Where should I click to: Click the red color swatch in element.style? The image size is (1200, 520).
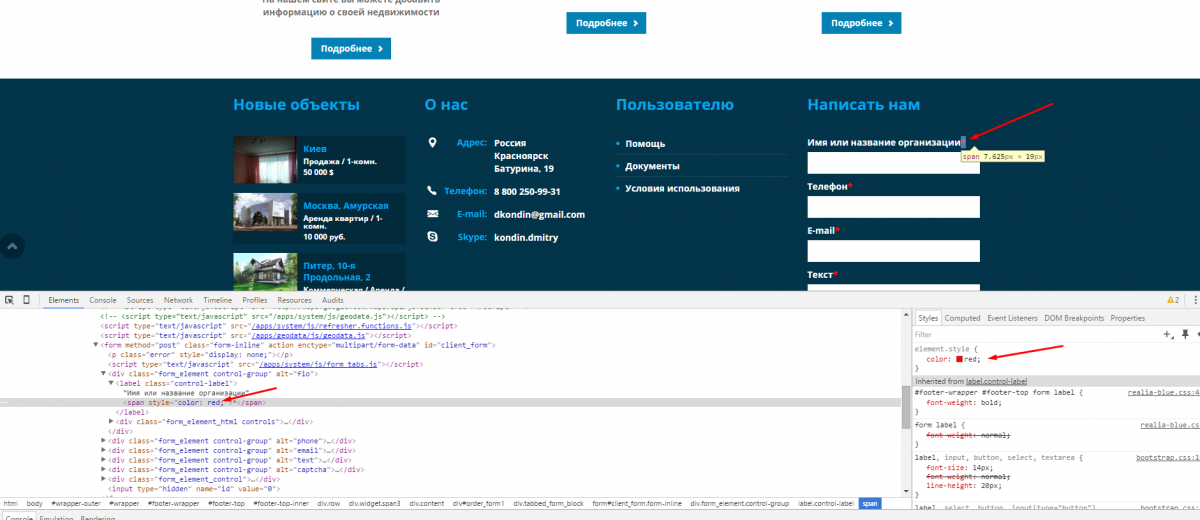point(959,357)
